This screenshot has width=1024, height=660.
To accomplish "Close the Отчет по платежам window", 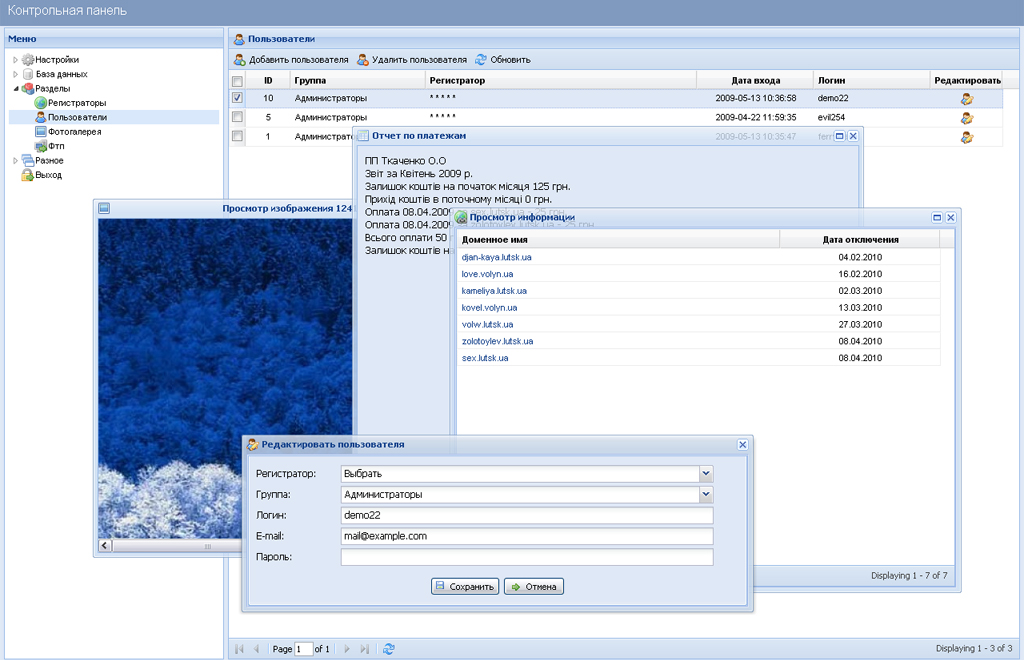I will point(853,136).
